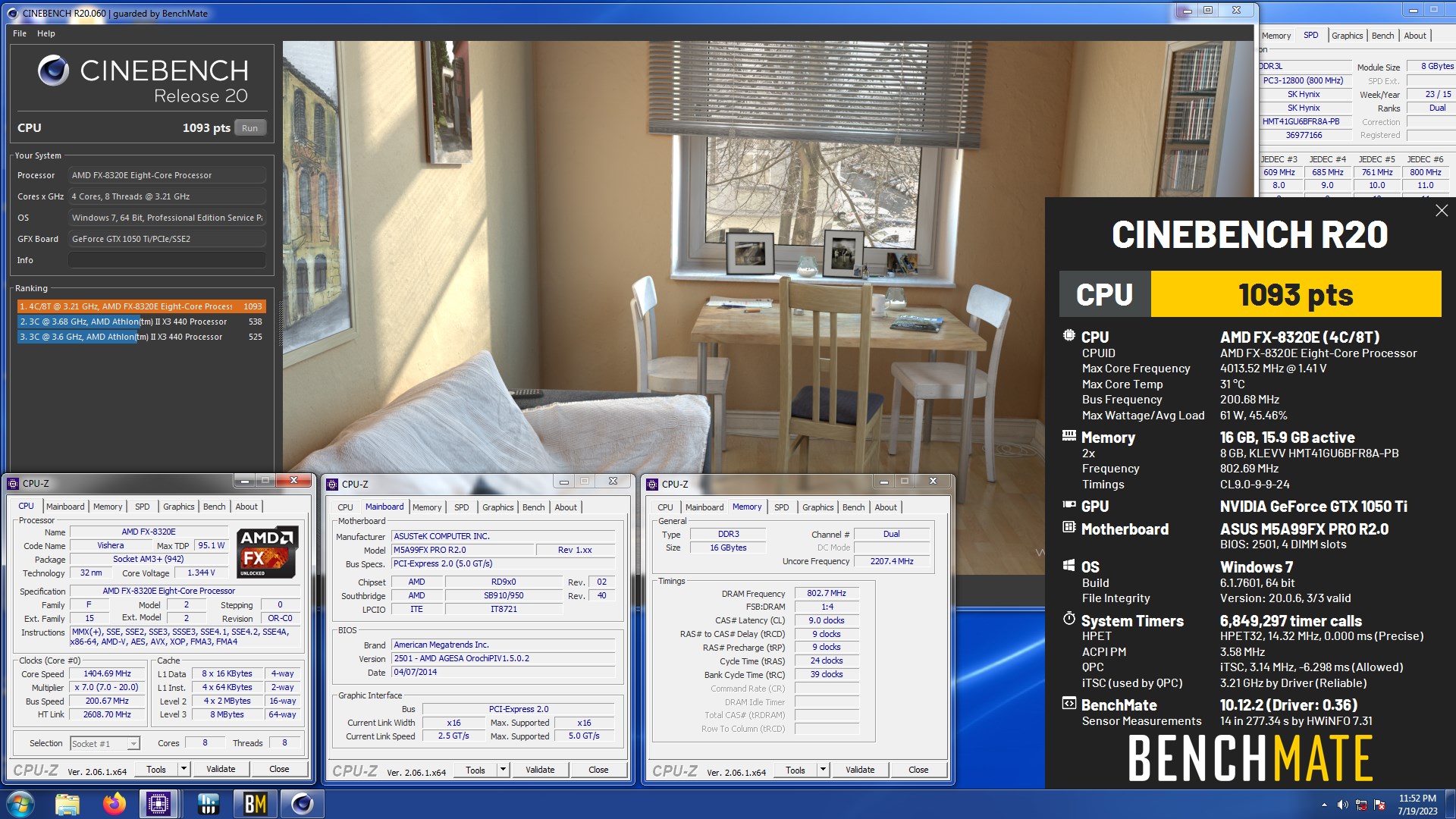Click the Memory module icon in BenchMate panel
The image size is (1456, 819).
click(1069, 436)
